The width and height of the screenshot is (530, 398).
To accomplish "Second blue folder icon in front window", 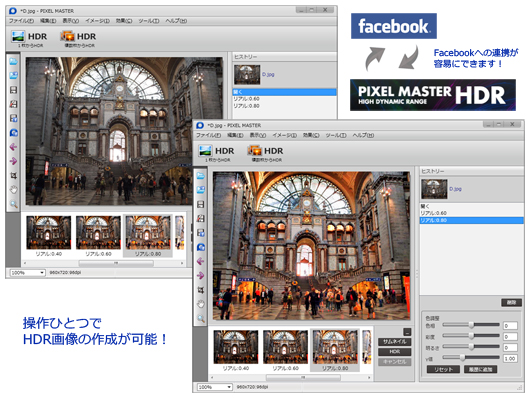I will pos(201,190).
